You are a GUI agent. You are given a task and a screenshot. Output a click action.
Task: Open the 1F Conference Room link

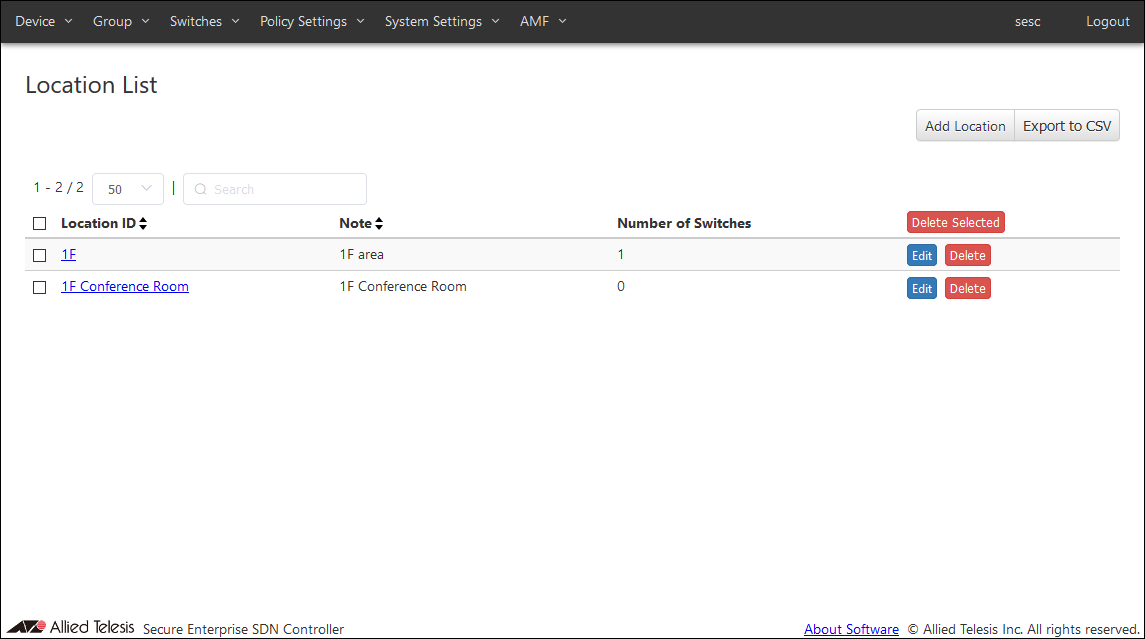[x=125, y=287]
